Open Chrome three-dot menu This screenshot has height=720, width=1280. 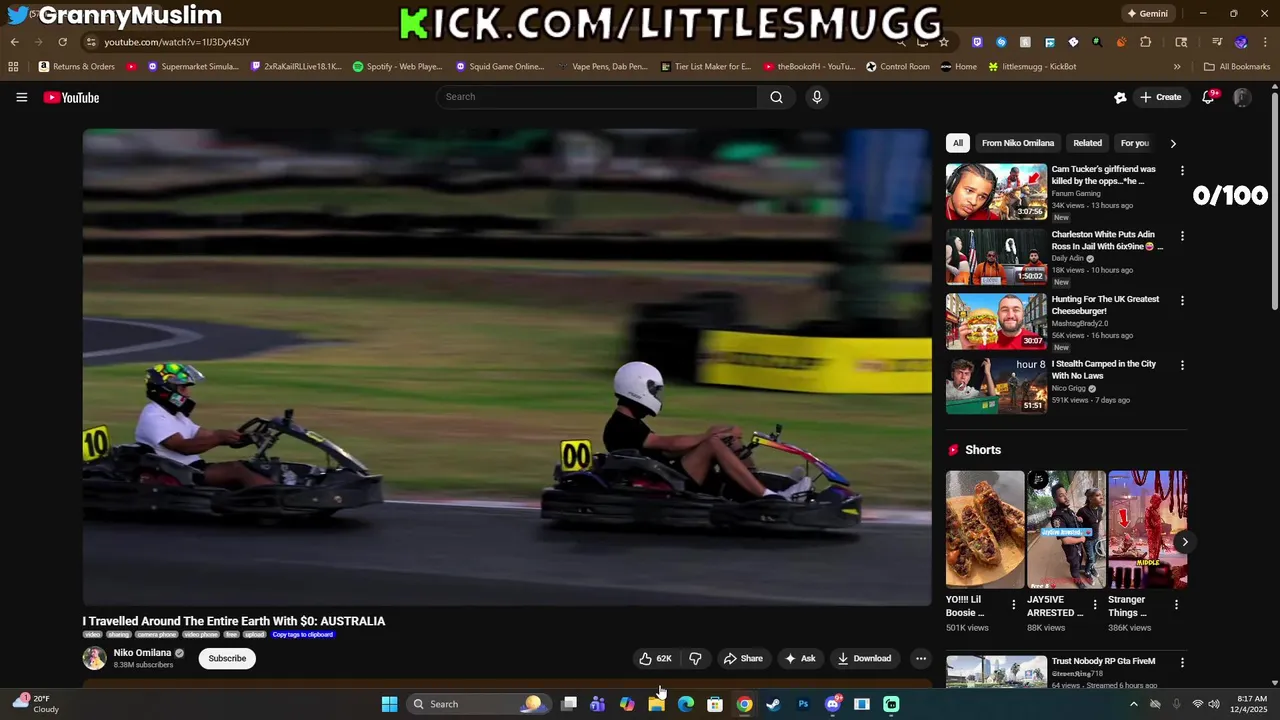click(x=1265, y=42)
